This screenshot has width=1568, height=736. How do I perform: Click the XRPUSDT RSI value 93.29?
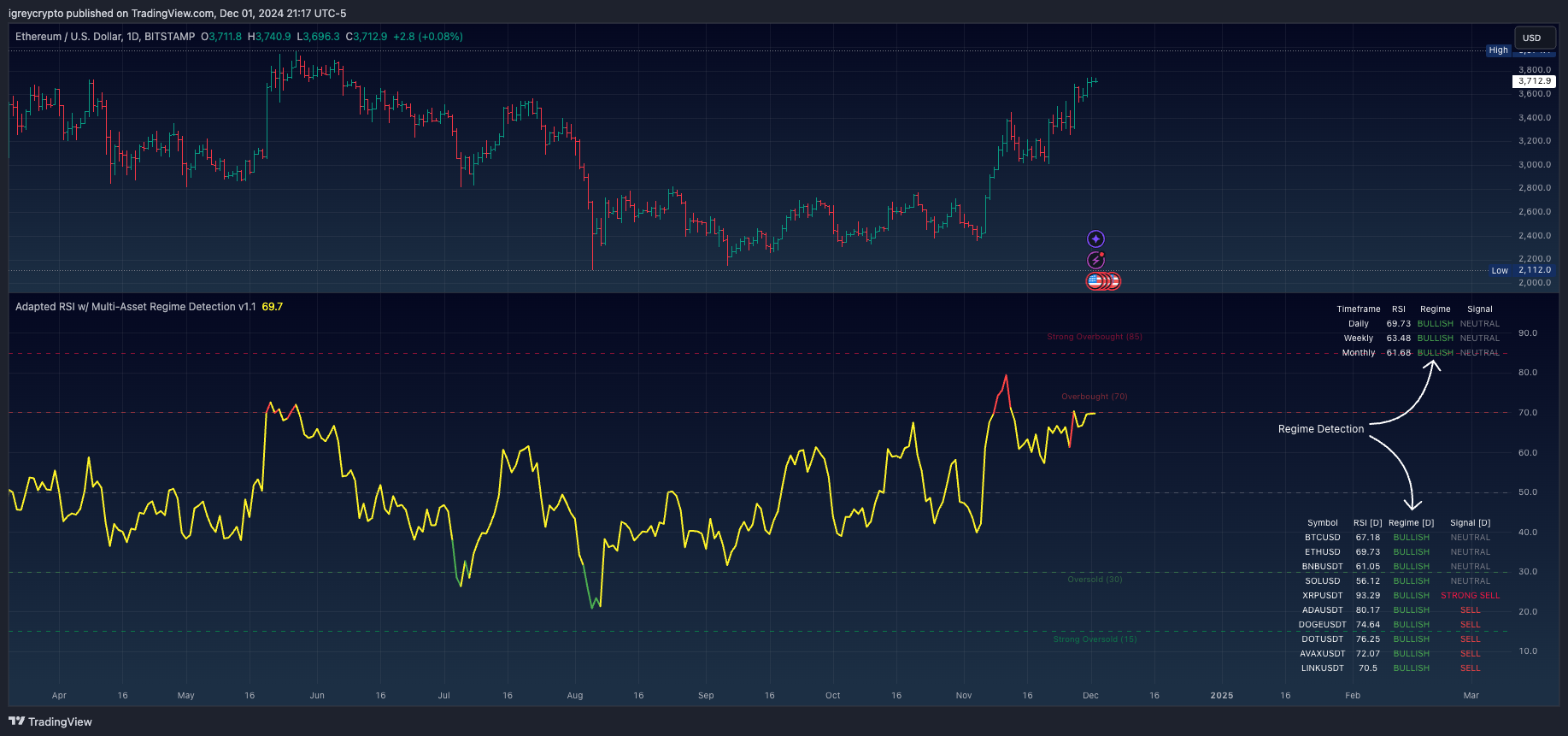(1368, 596)
